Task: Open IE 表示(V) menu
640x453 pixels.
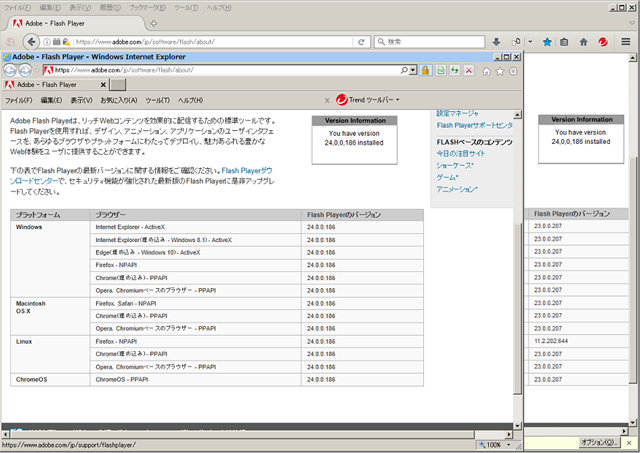Action: pos(81,100)
